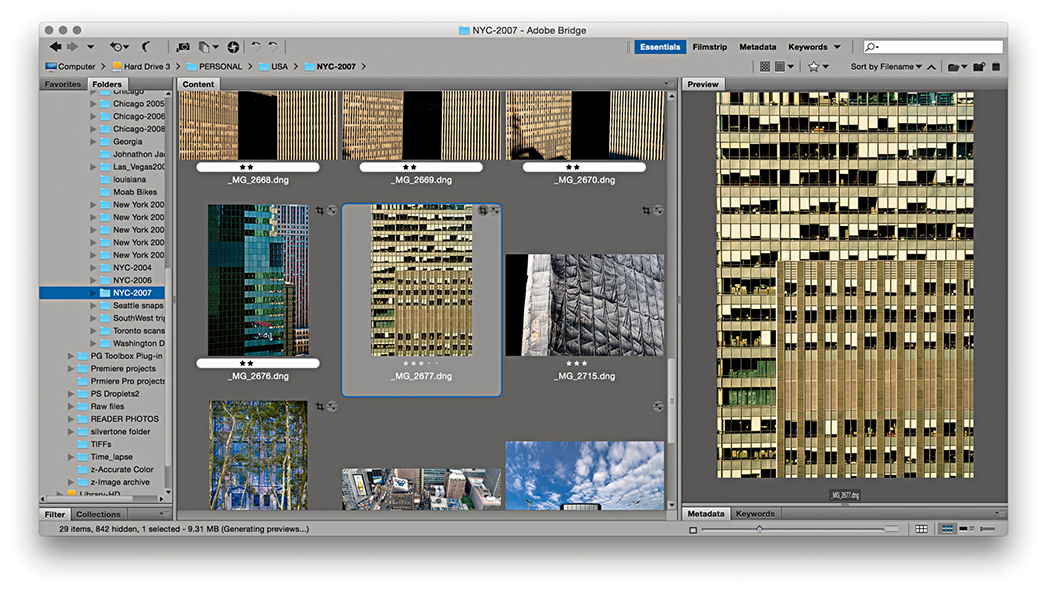Switch to view content as thumbnails
Image resolution: width=1047 pixels, height=592 pixels.
point(946,529)
